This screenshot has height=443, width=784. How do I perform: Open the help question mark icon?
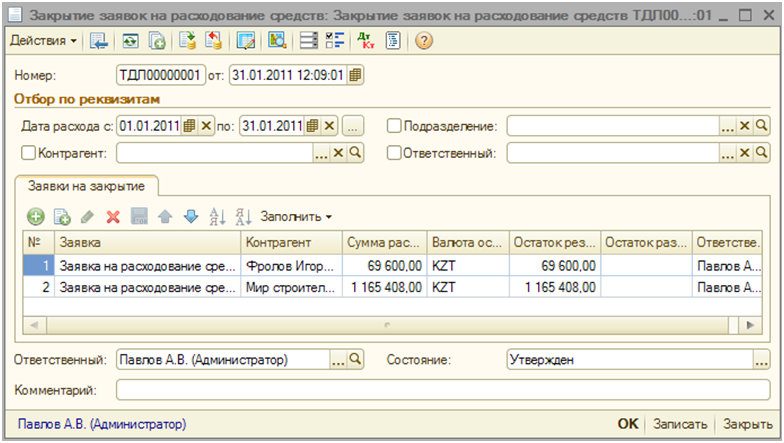[x=423, y=41]
